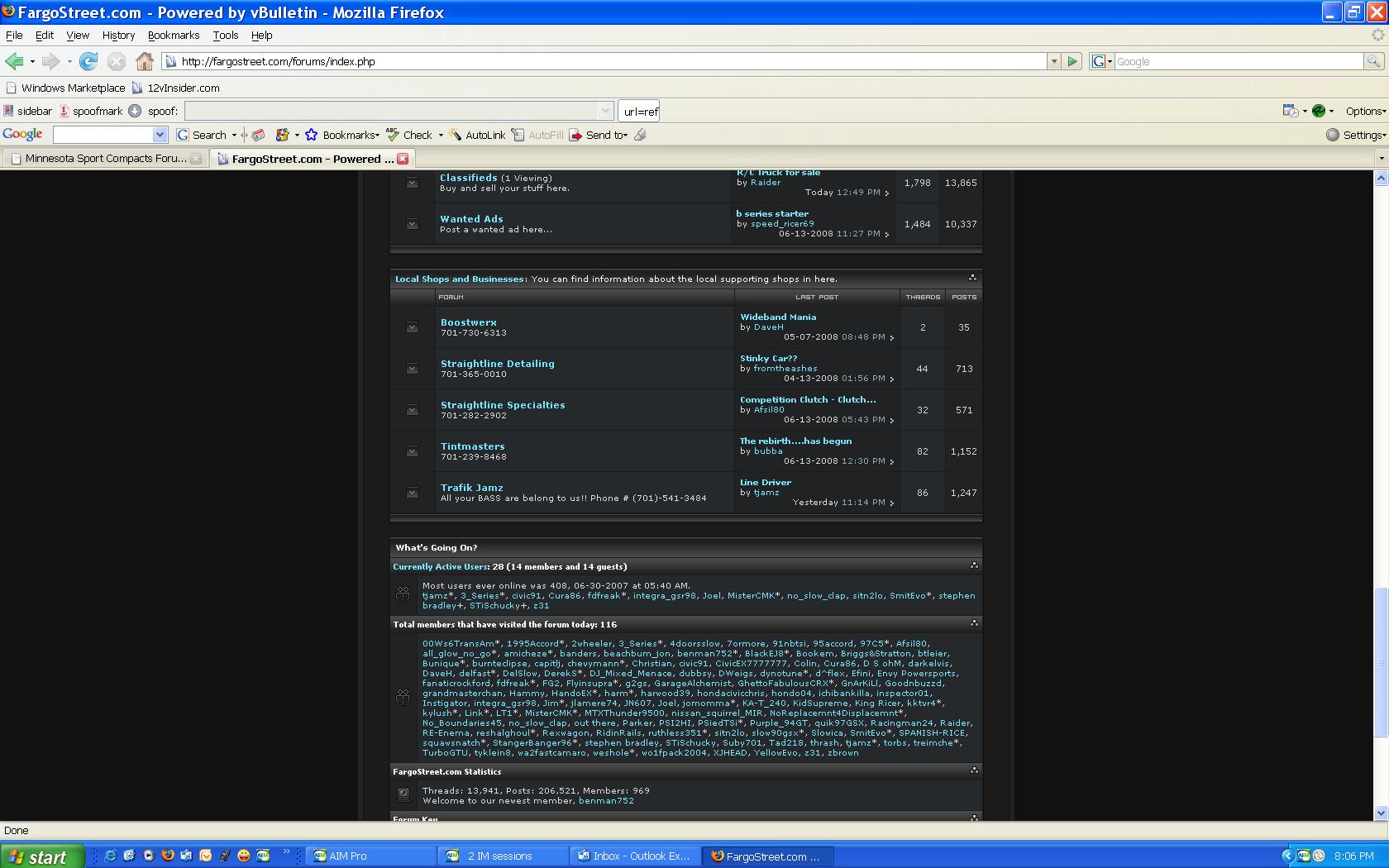1389x868 pixels.
Task: Click the Google toolbar Bookmarks star
Action: pos(312,135)
